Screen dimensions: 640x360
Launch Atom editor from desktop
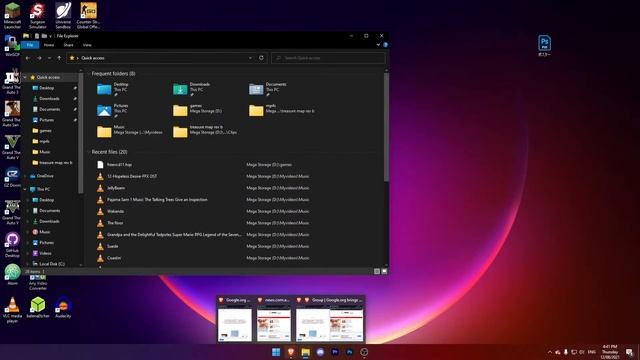(x=12, y=274)
